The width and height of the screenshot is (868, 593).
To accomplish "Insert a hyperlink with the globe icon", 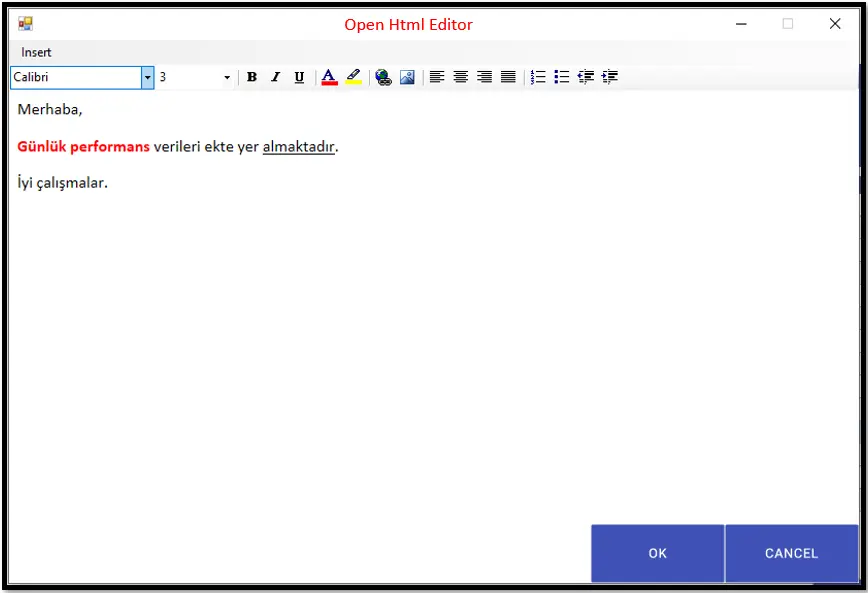I will pos(383,77).
